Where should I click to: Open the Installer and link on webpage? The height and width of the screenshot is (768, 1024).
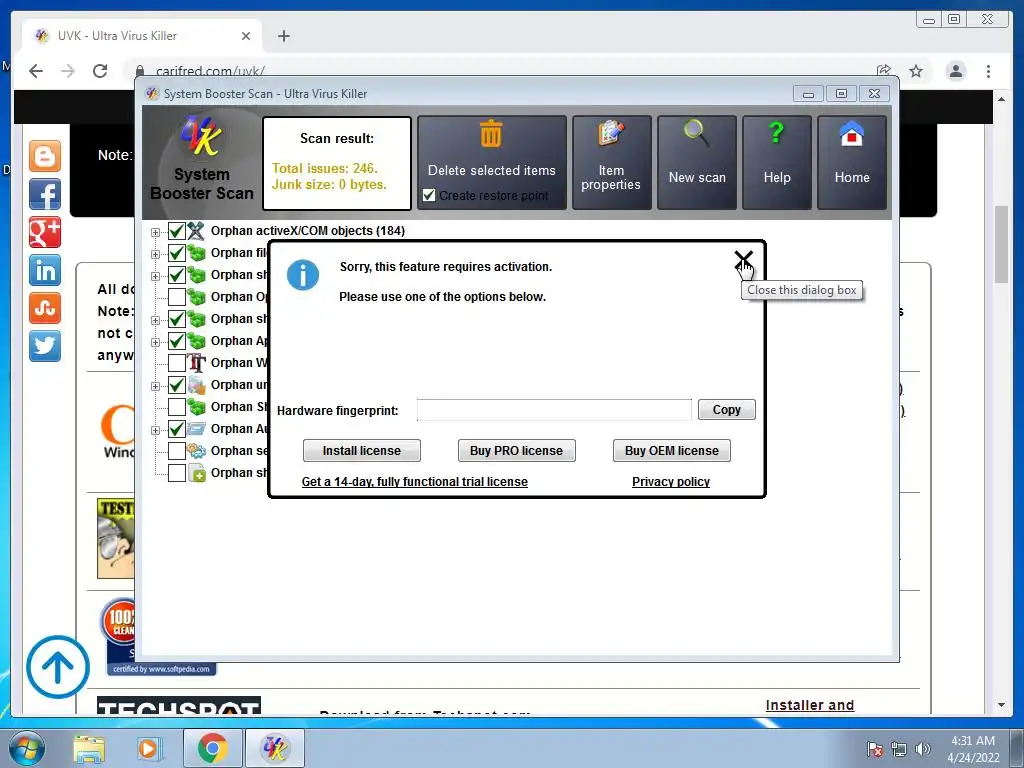click(x=810, y=705)
